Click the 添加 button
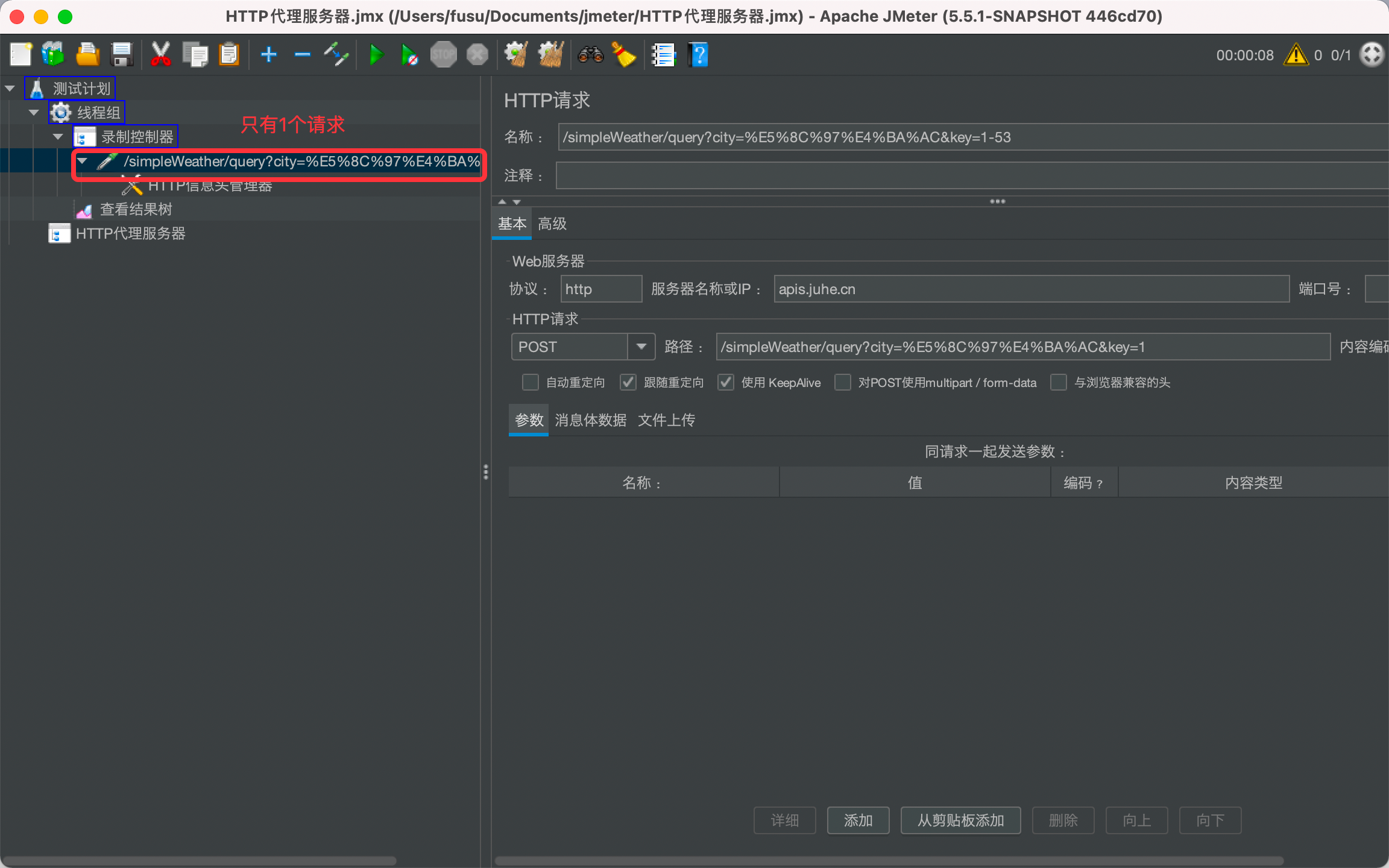 point(858,820)
